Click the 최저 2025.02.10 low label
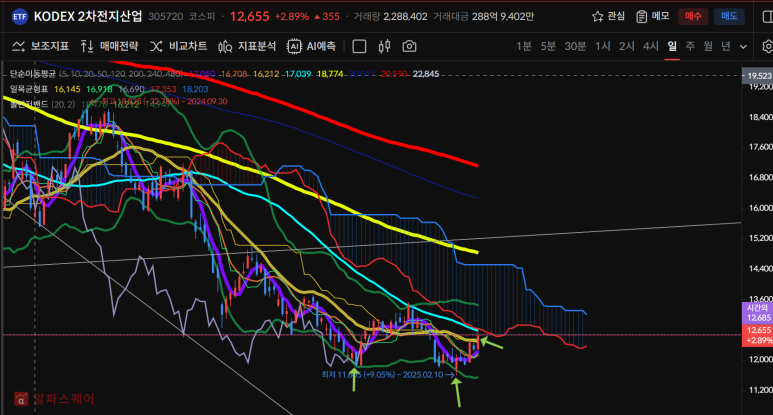773x415 pixels. pos(387,375)
